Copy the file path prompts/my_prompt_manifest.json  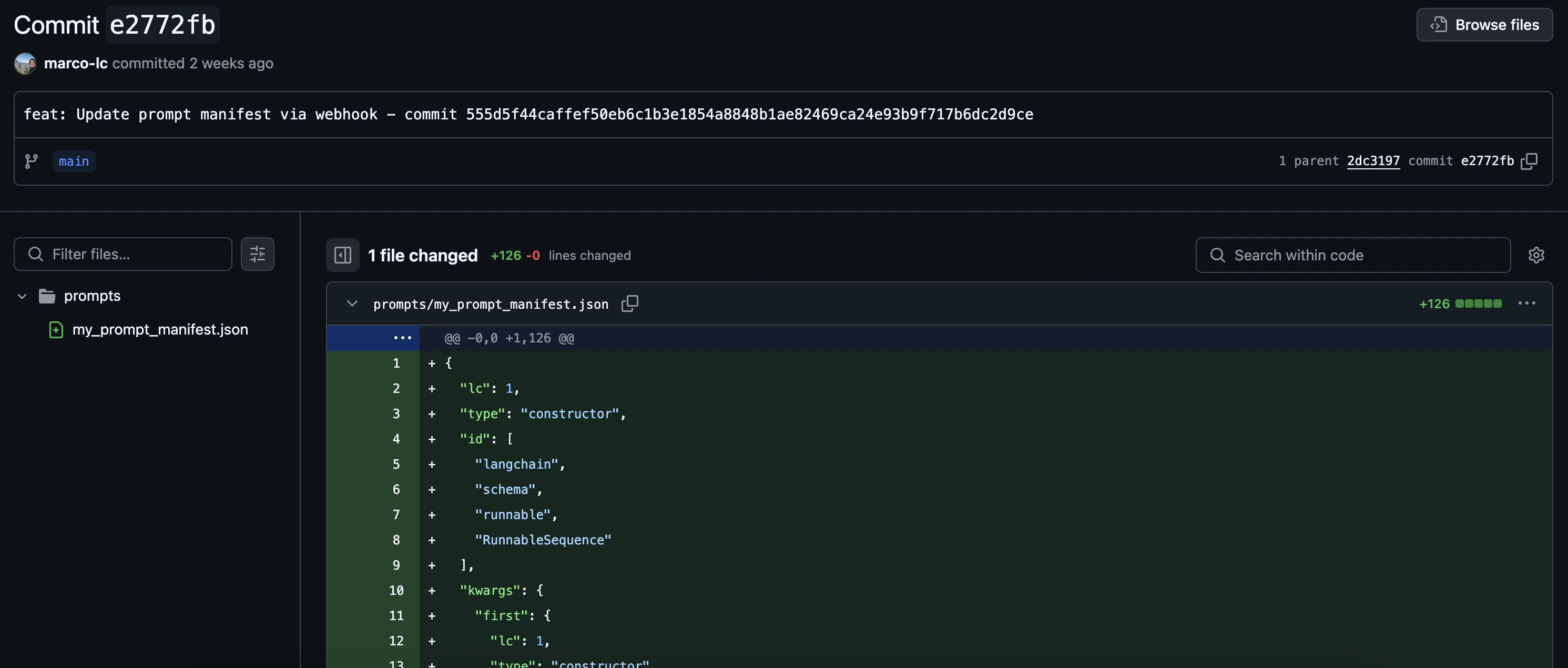[x=629, y=304]
